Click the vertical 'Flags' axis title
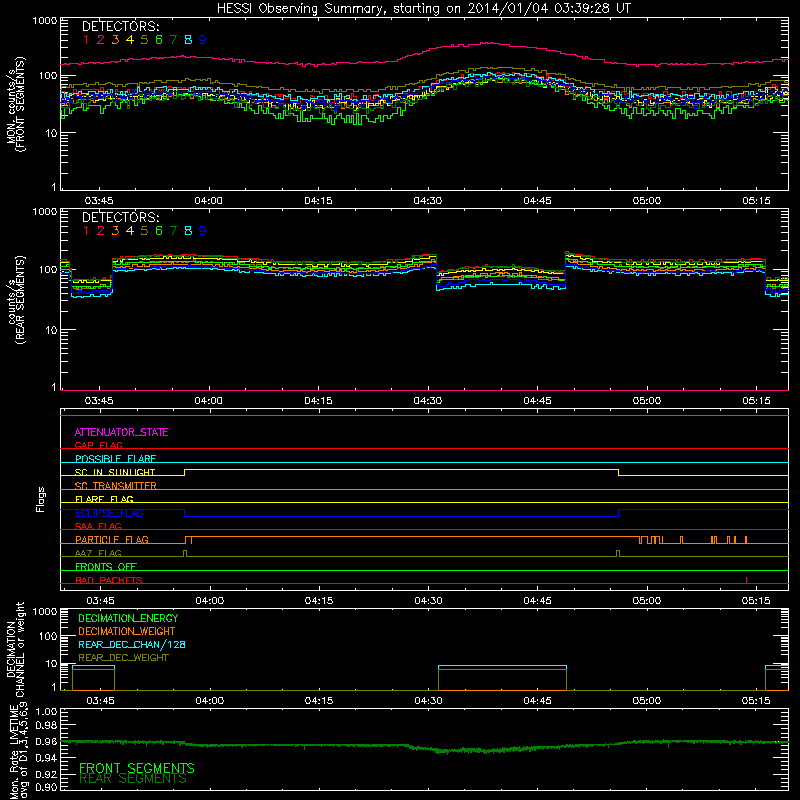The image size is (800, 800). click(41, 499)
